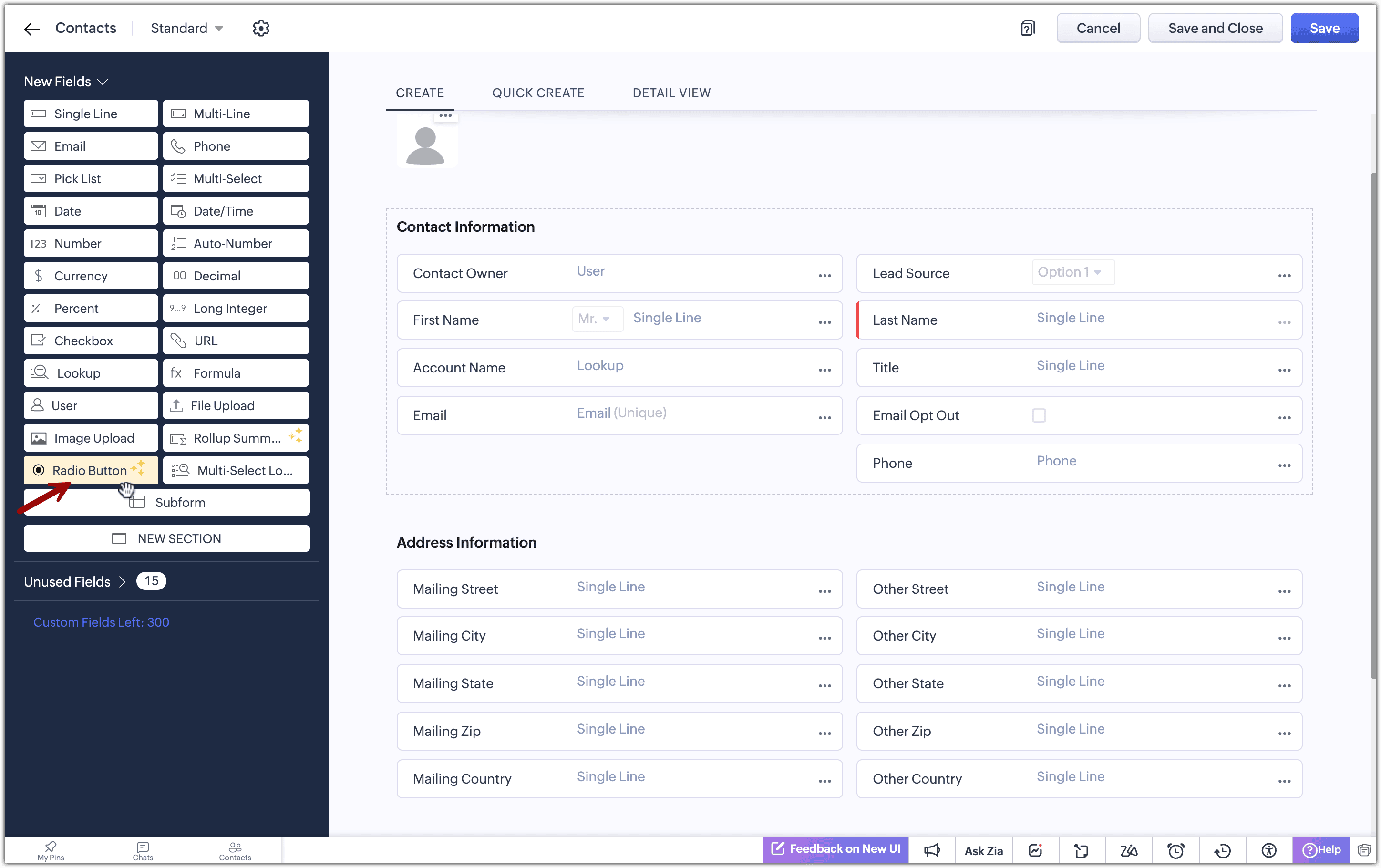The height and width of the screenshot is (868, 1381).
Task: Open the layout settings gear icon
Action: coord(261,28)
